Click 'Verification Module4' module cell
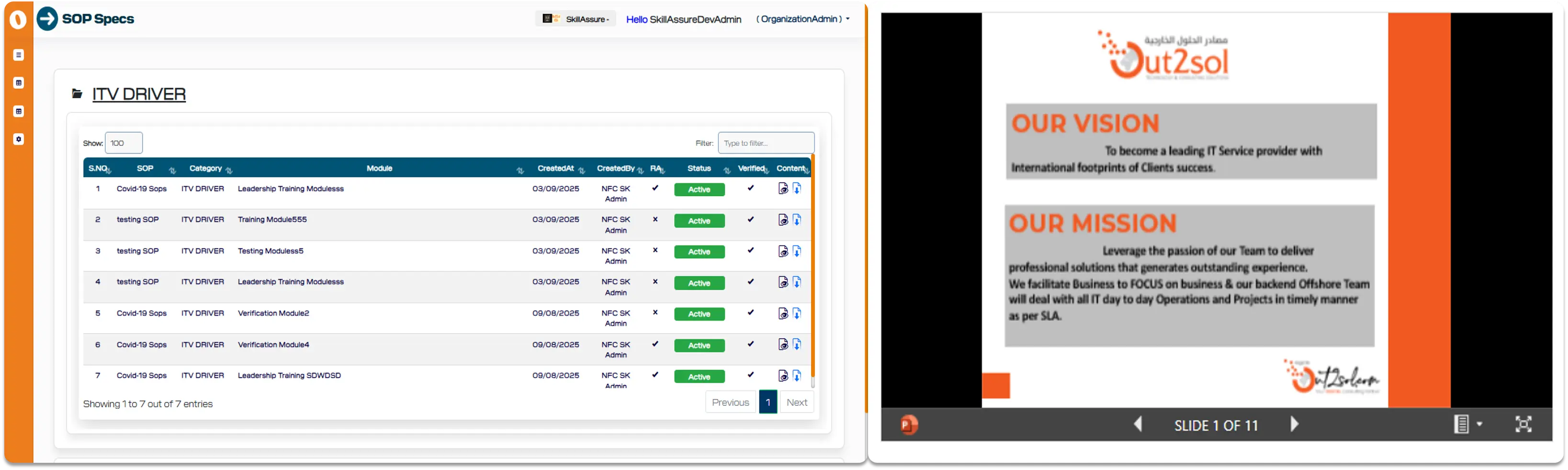The height and width of the screenshot is (470, 1568). (x=273, y=345)
